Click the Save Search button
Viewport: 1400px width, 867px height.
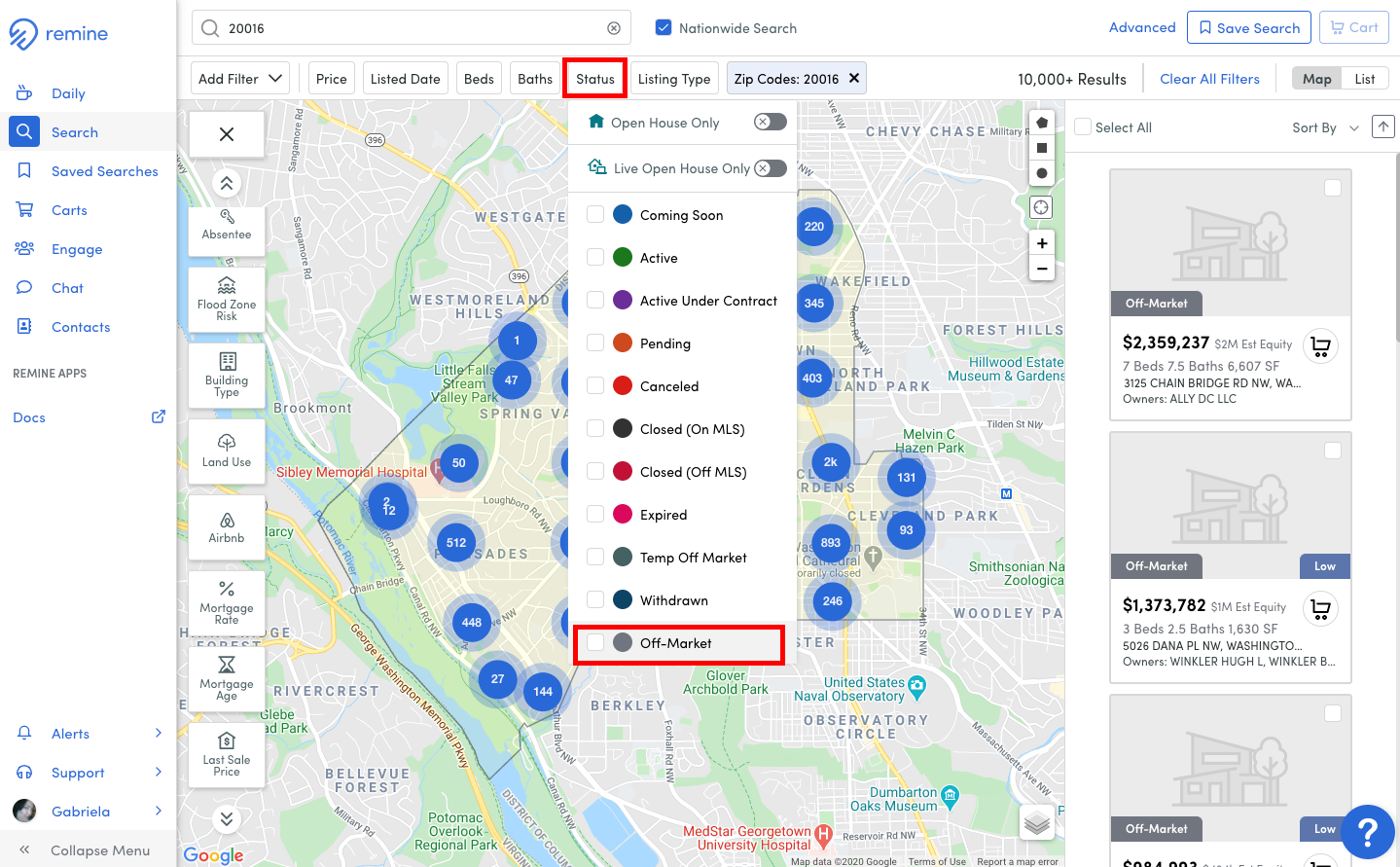tap(1249, 27)
